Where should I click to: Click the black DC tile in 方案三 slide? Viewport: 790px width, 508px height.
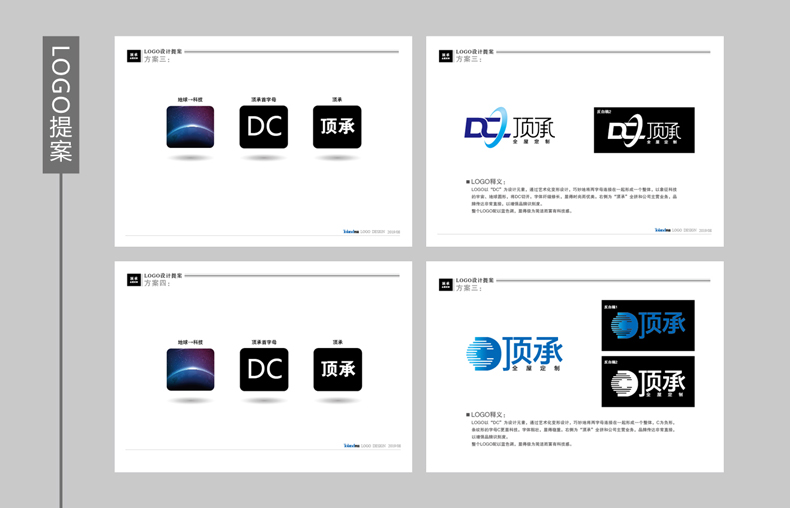pyautogui.click(x=264, y=127)
